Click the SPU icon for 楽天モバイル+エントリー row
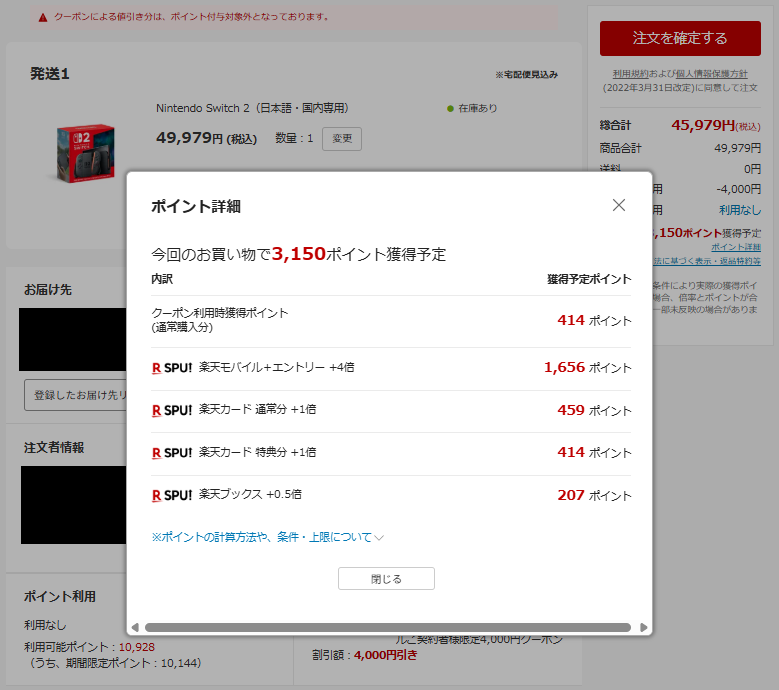The image size is (779, 690). point(172,368)
